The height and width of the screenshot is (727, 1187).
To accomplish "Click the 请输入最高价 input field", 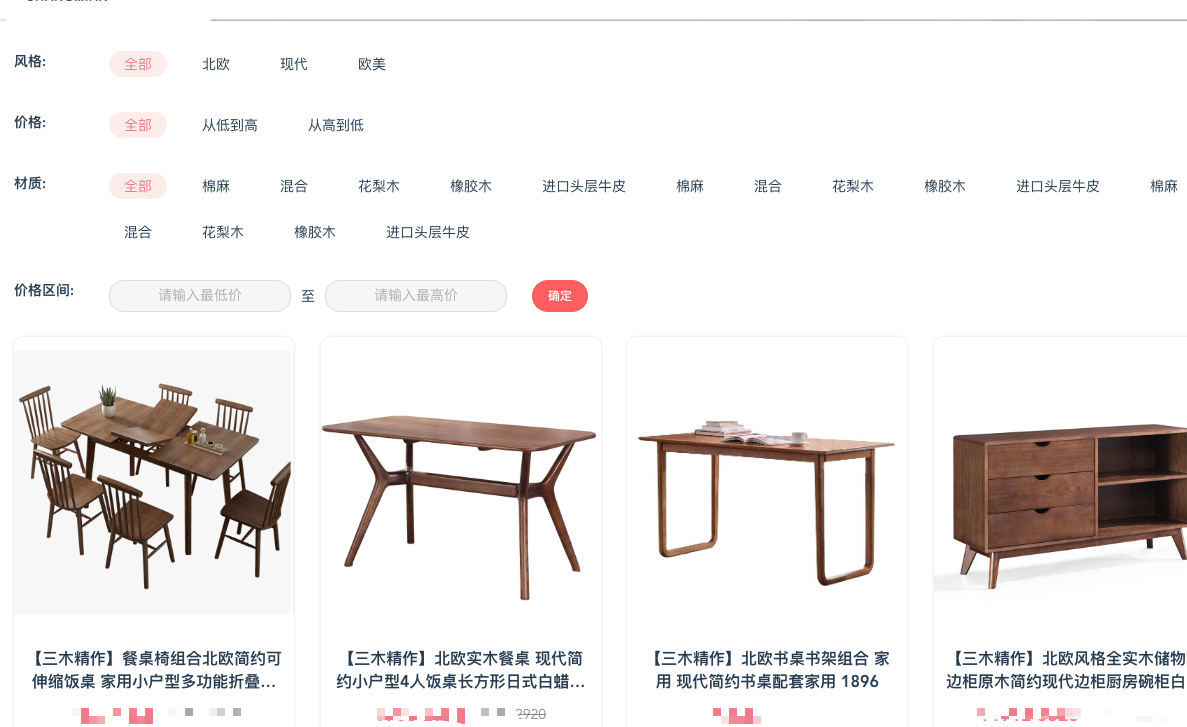I will click(416, 296).
